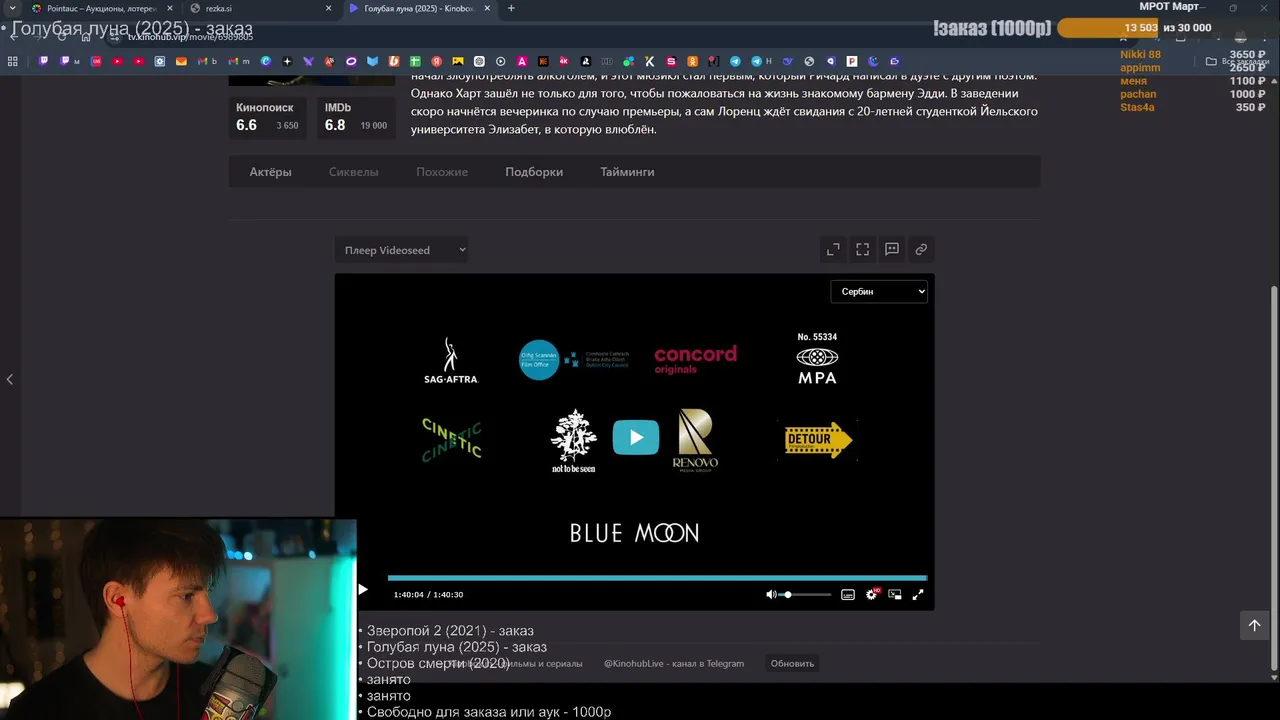
Task: Open the first Telegram bookmark icon
Action: [735, 61]
